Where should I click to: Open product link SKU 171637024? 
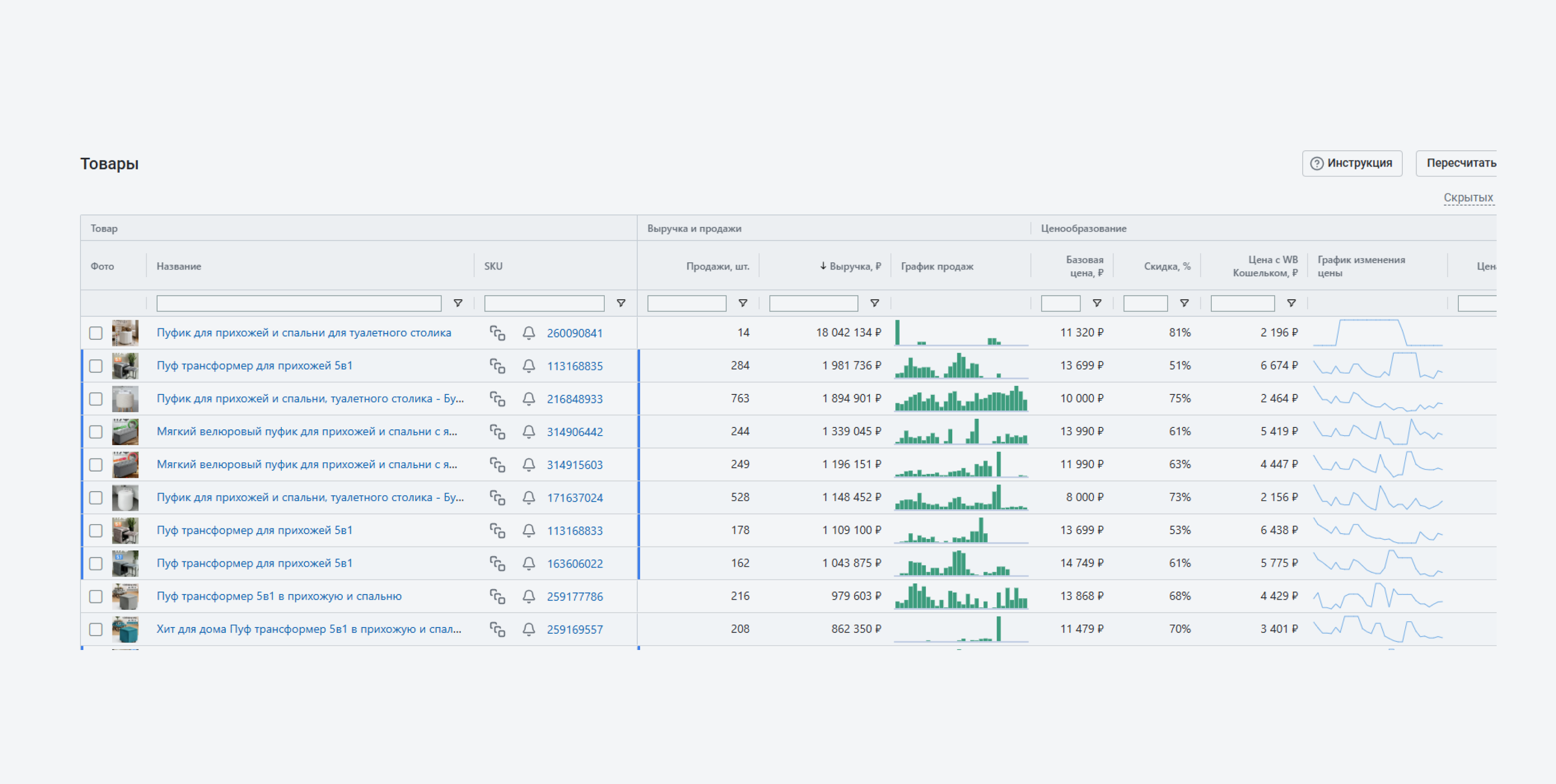575,498
